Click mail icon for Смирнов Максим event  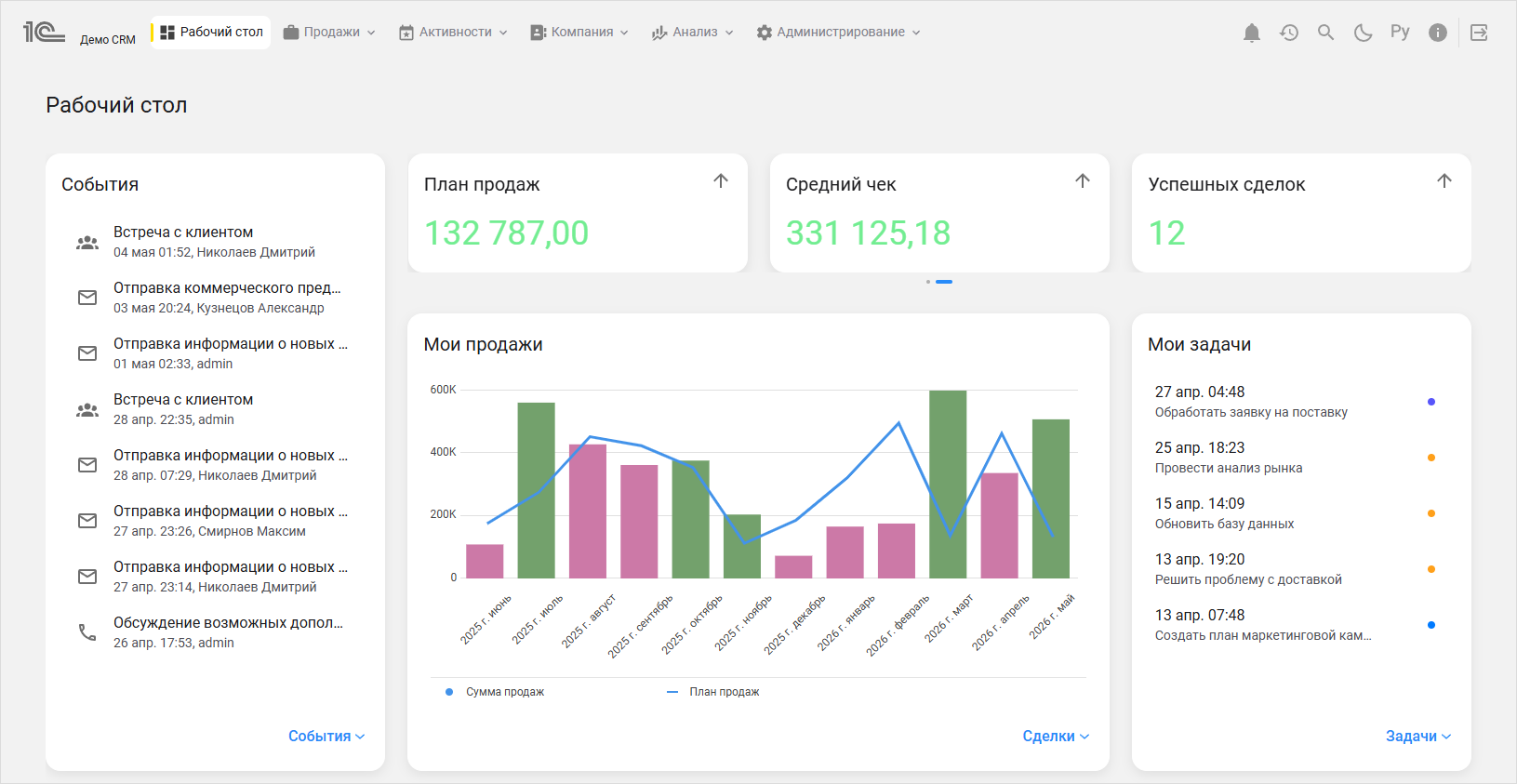(87, 521)
